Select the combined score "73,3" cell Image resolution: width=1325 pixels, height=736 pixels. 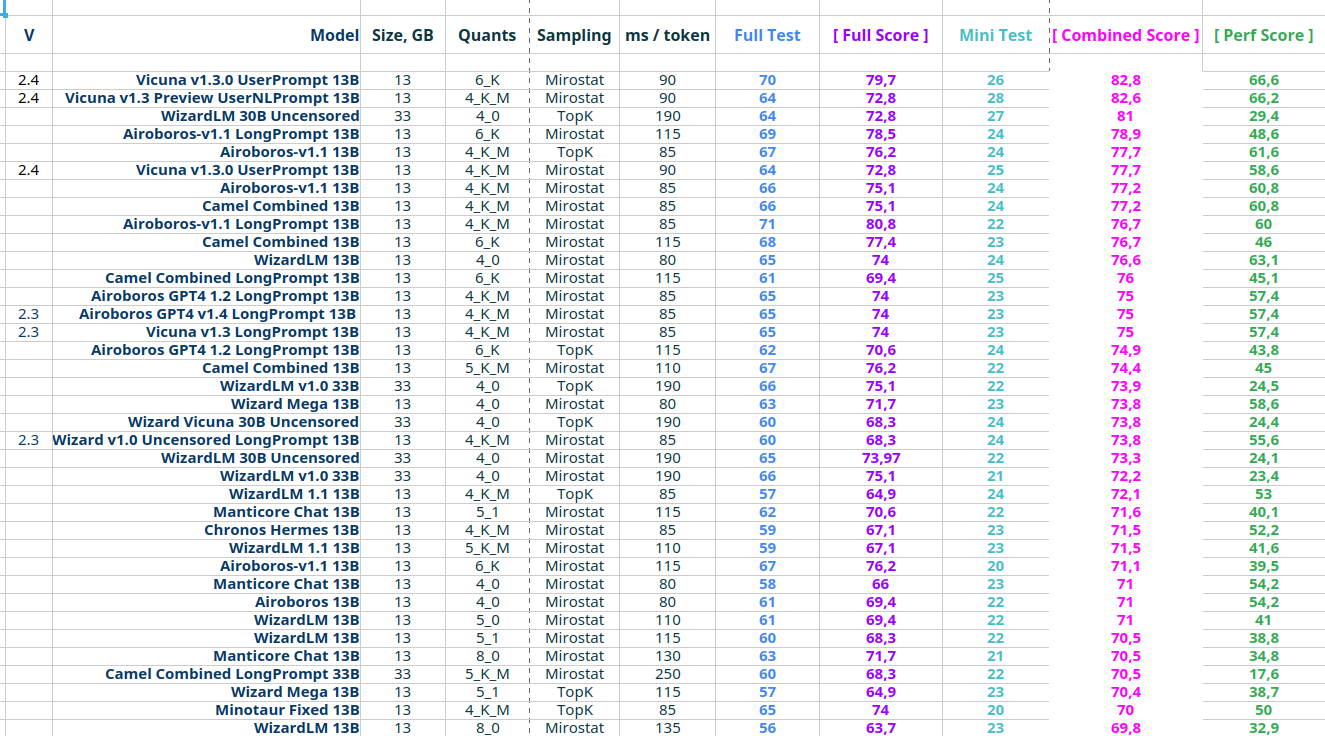(1125, 458)
